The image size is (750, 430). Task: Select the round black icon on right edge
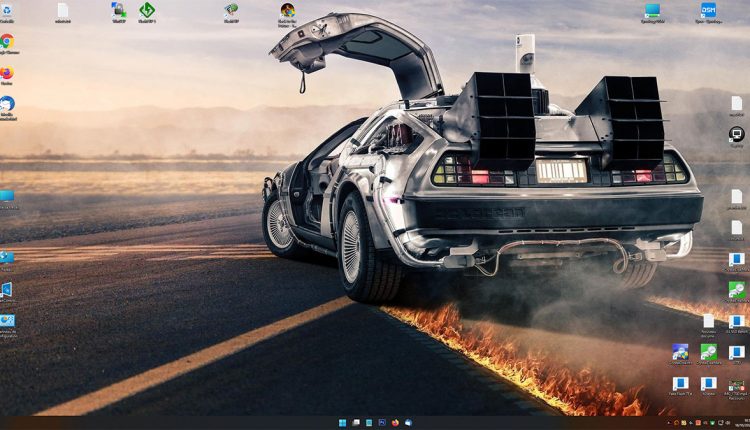[736, 133]
